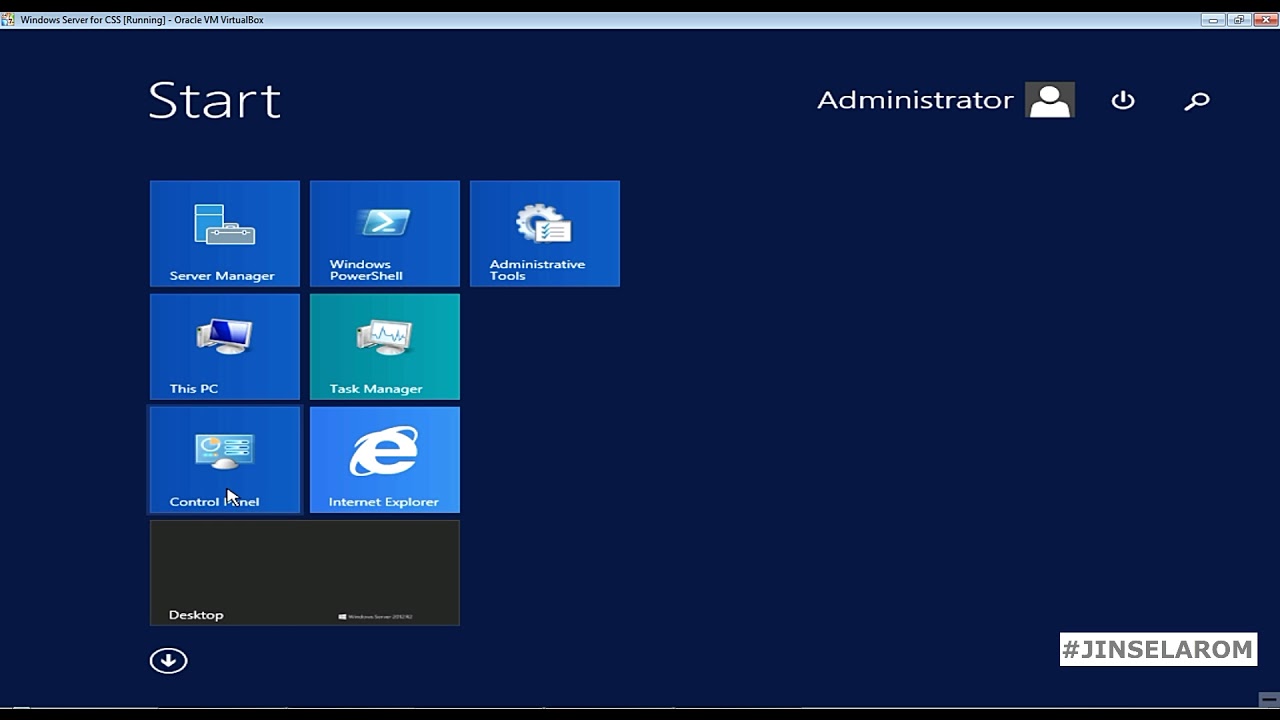1280x720 pixels.
Task: Open the Control Panel tile
Action: point(225,460)
